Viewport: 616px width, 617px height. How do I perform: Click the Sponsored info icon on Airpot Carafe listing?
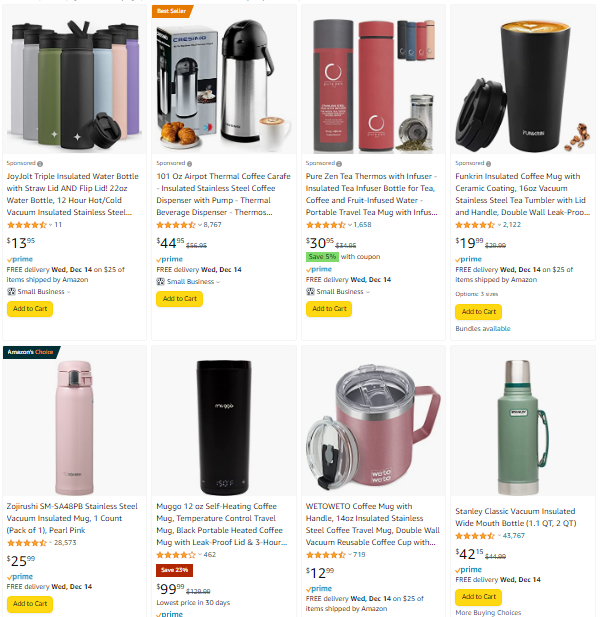pyautogui.click(x=189, y=164)
